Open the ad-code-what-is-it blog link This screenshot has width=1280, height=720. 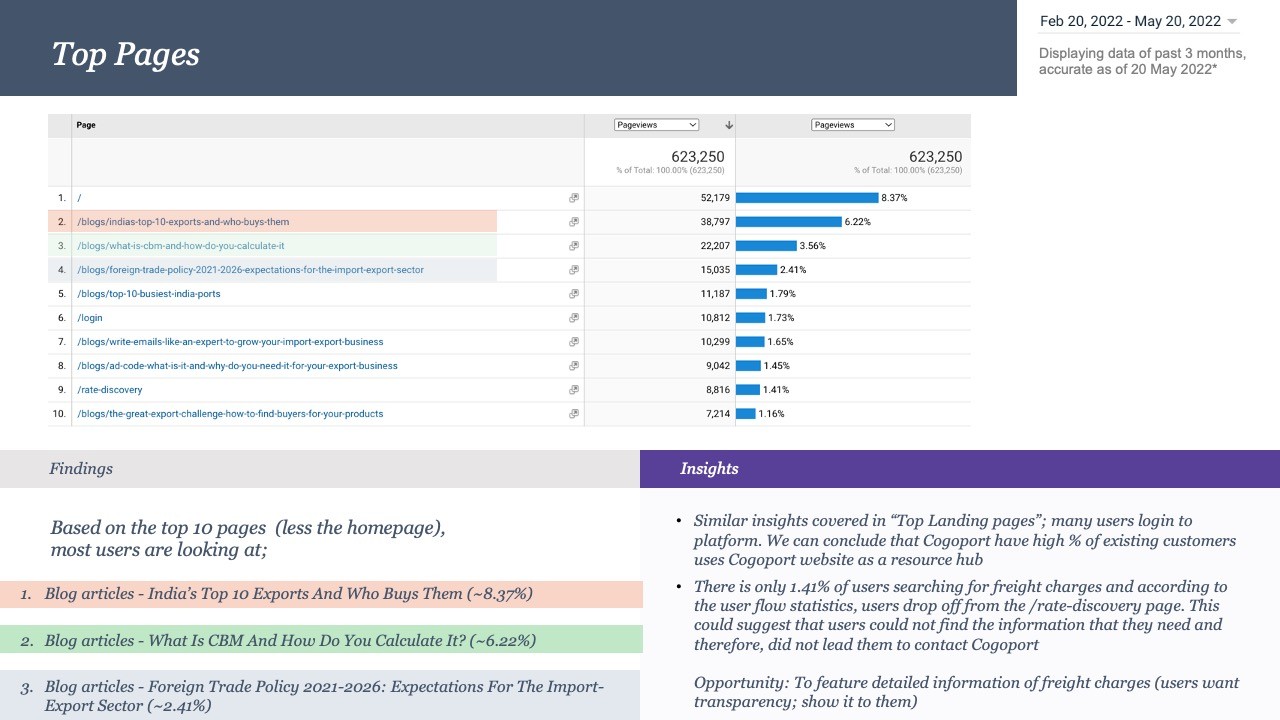pos(237,366)
